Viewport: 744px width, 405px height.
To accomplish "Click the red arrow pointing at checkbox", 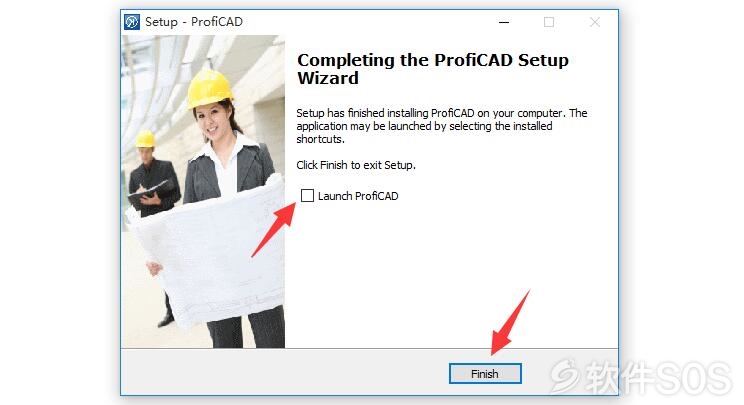I will click(274, 230).
